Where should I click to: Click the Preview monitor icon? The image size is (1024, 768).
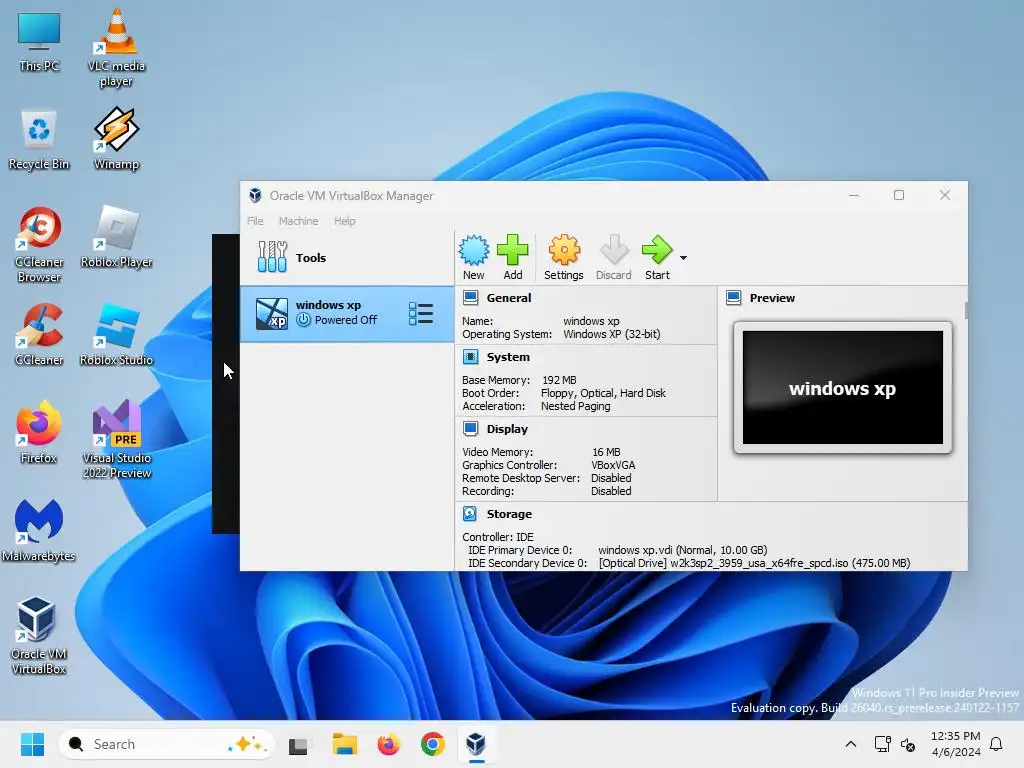point(733,298)
